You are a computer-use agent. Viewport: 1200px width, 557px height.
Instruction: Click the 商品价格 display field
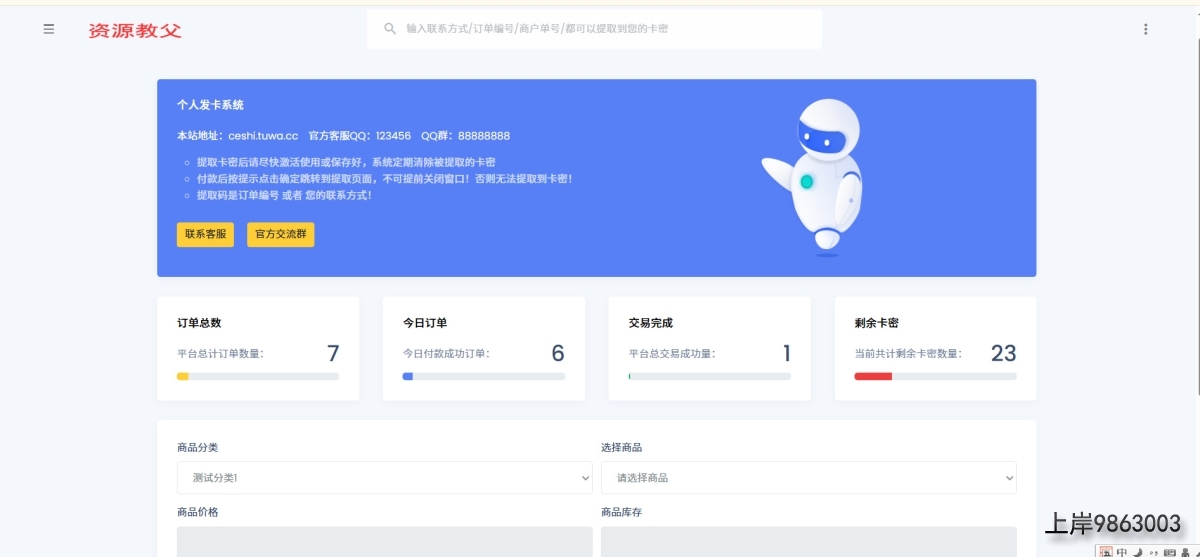(x=384, y=541)
